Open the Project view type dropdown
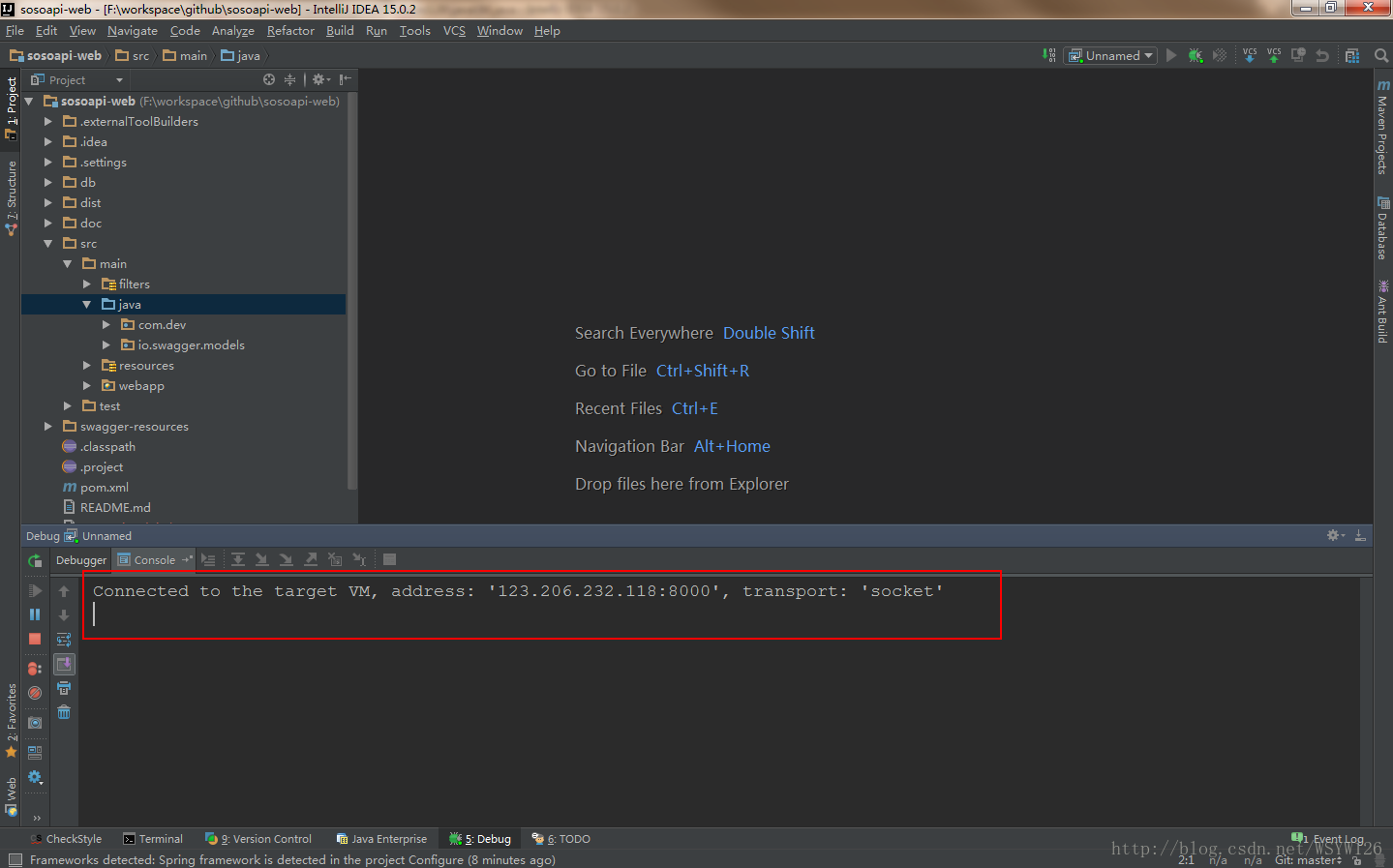 coord(77,79)
